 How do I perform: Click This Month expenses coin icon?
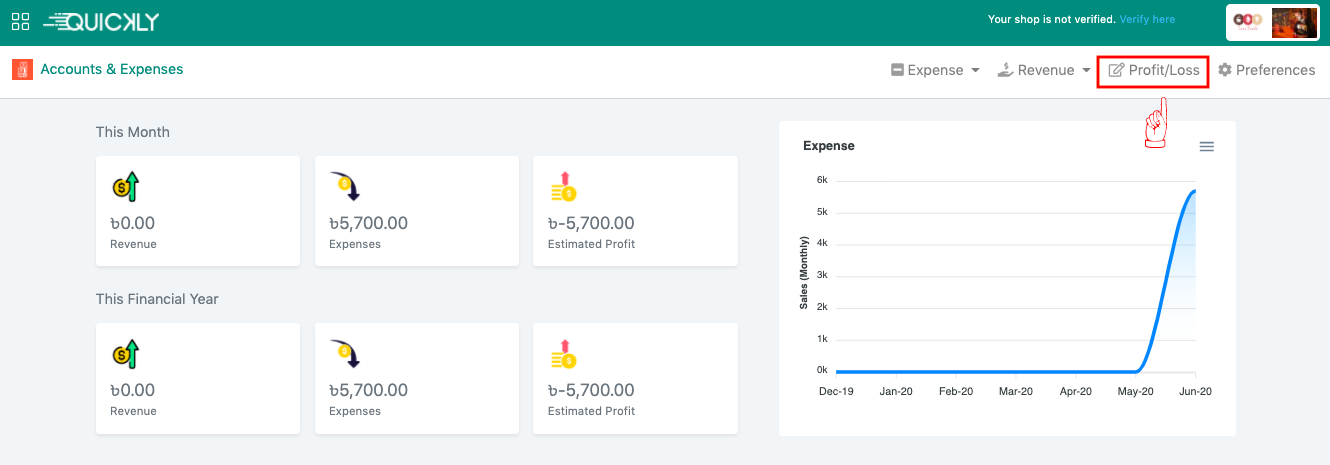pos(344,187)
